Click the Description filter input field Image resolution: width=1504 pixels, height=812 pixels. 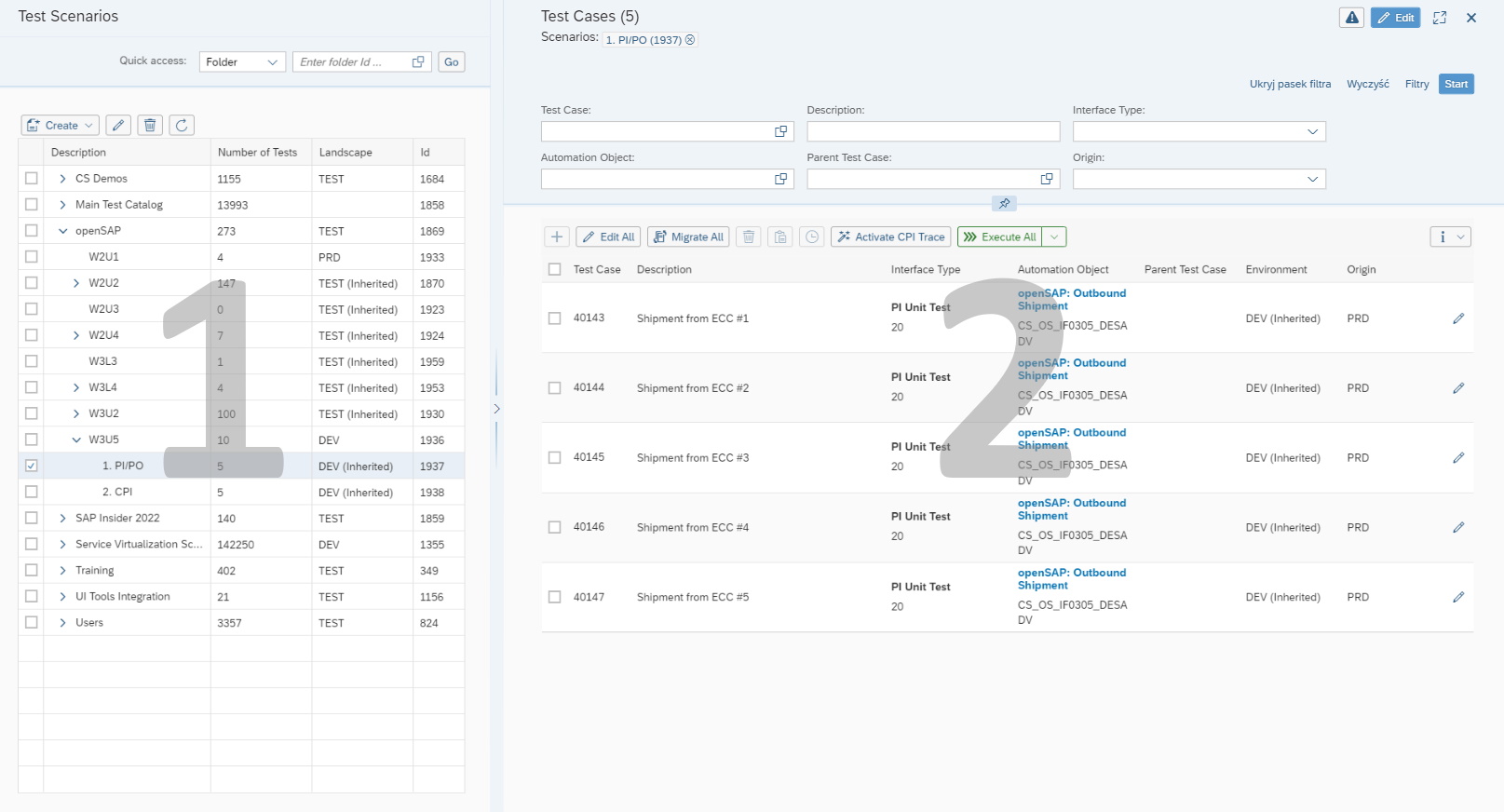tap(933, 131)
